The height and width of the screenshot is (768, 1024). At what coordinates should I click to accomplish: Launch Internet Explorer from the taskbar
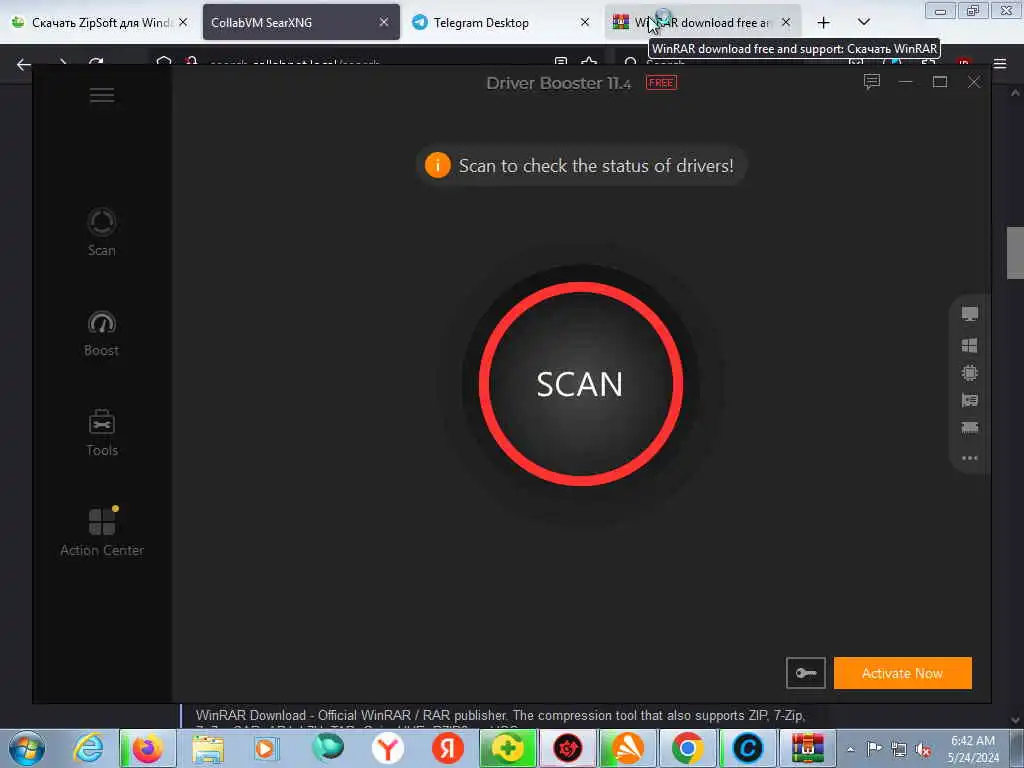tap(88, 748)
